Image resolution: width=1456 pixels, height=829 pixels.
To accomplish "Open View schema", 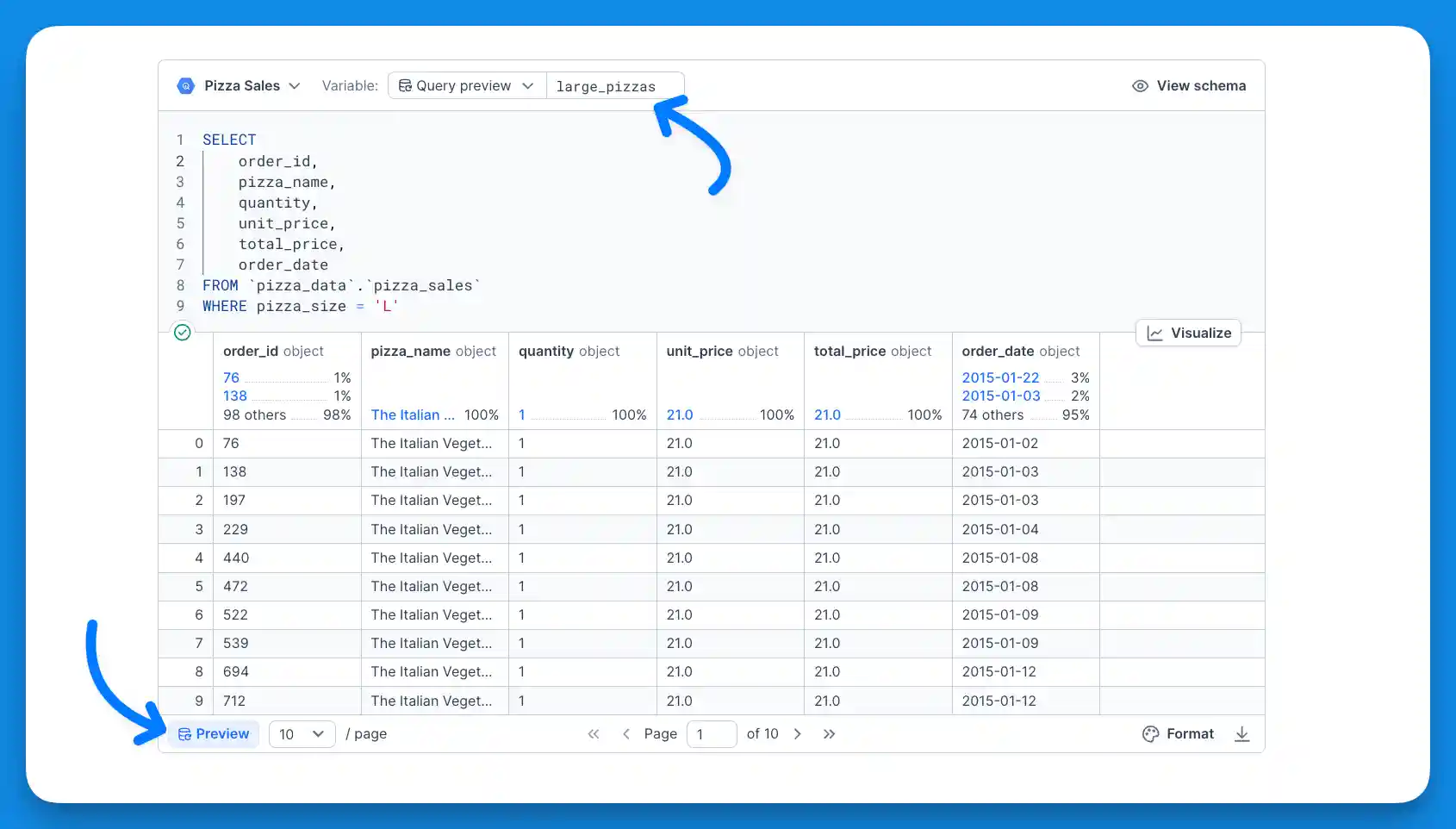I will click(1189, 85).
